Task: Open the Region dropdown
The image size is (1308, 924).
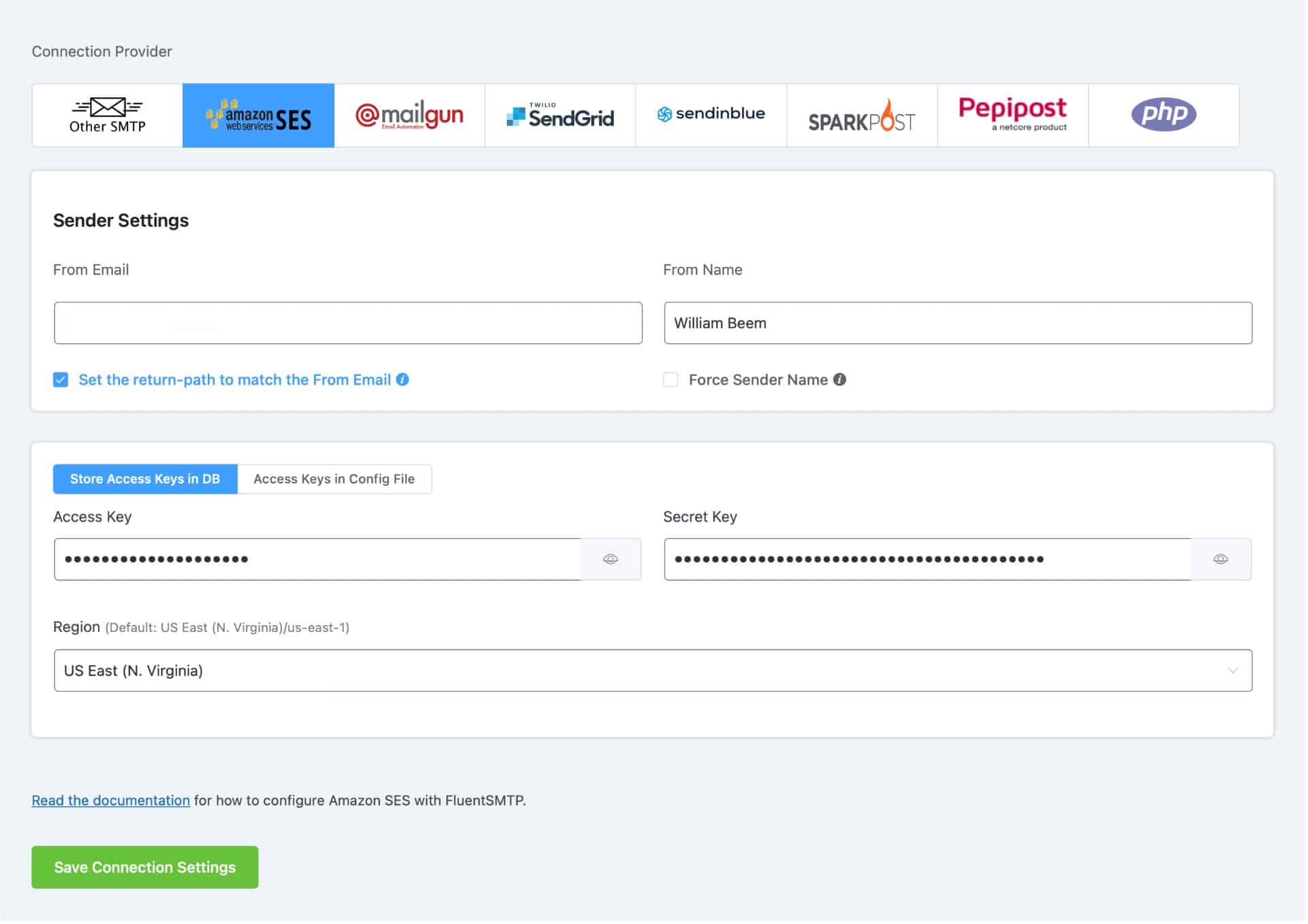Action: click(x=653, y=671)
